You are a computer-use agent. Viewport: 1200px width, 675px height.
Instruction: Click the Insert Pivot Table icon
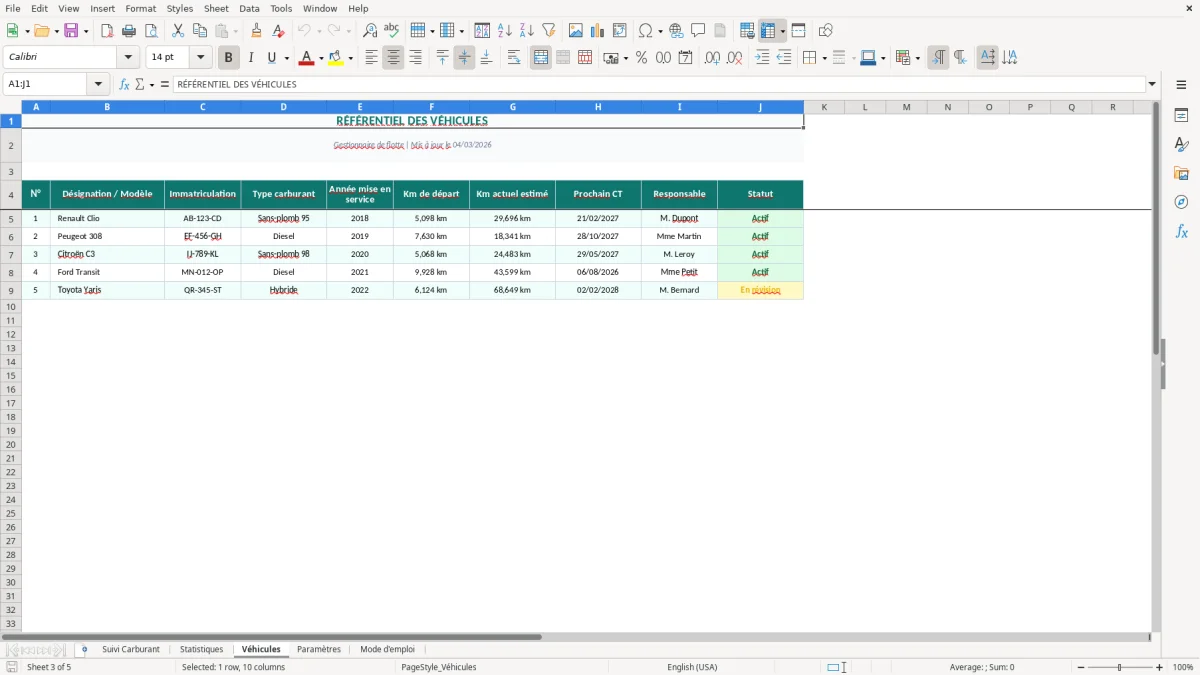pos(620,30)
